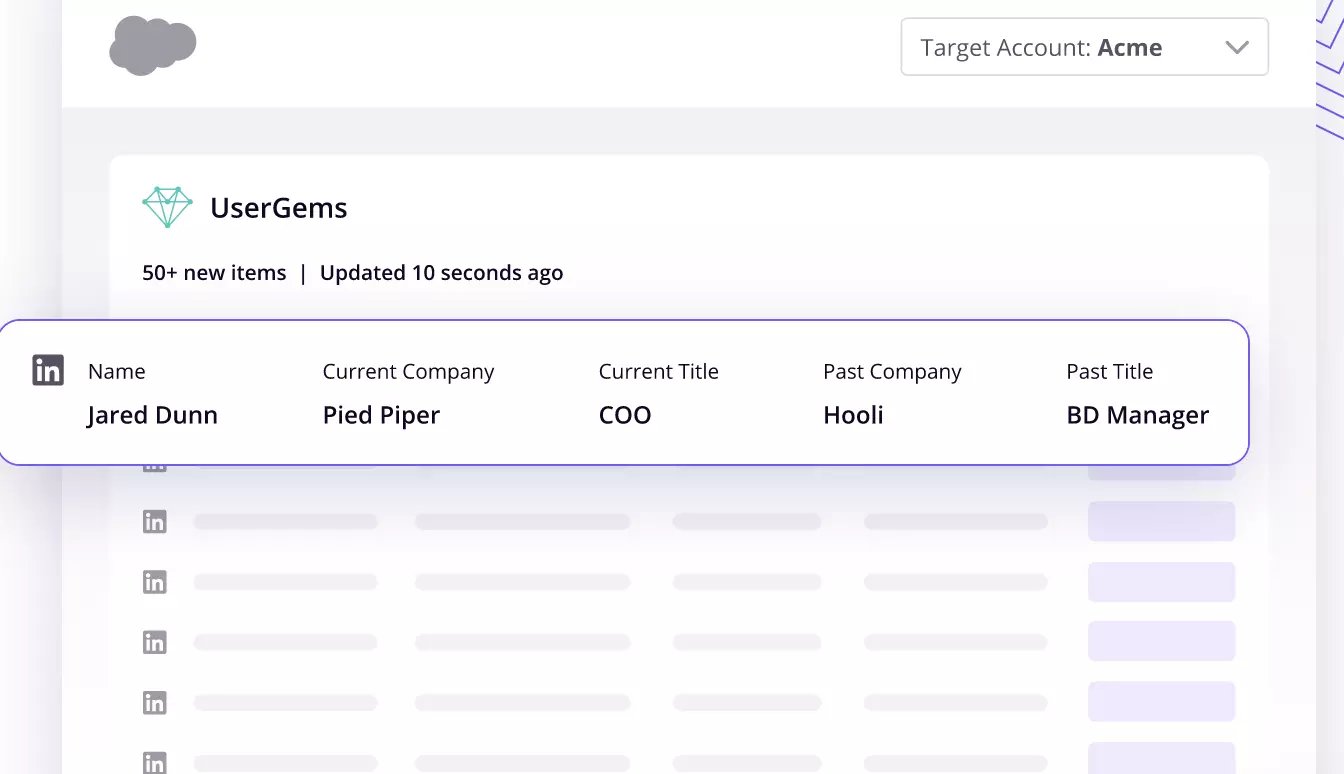Click the "50+ new items" text

[x=214, y=273]
